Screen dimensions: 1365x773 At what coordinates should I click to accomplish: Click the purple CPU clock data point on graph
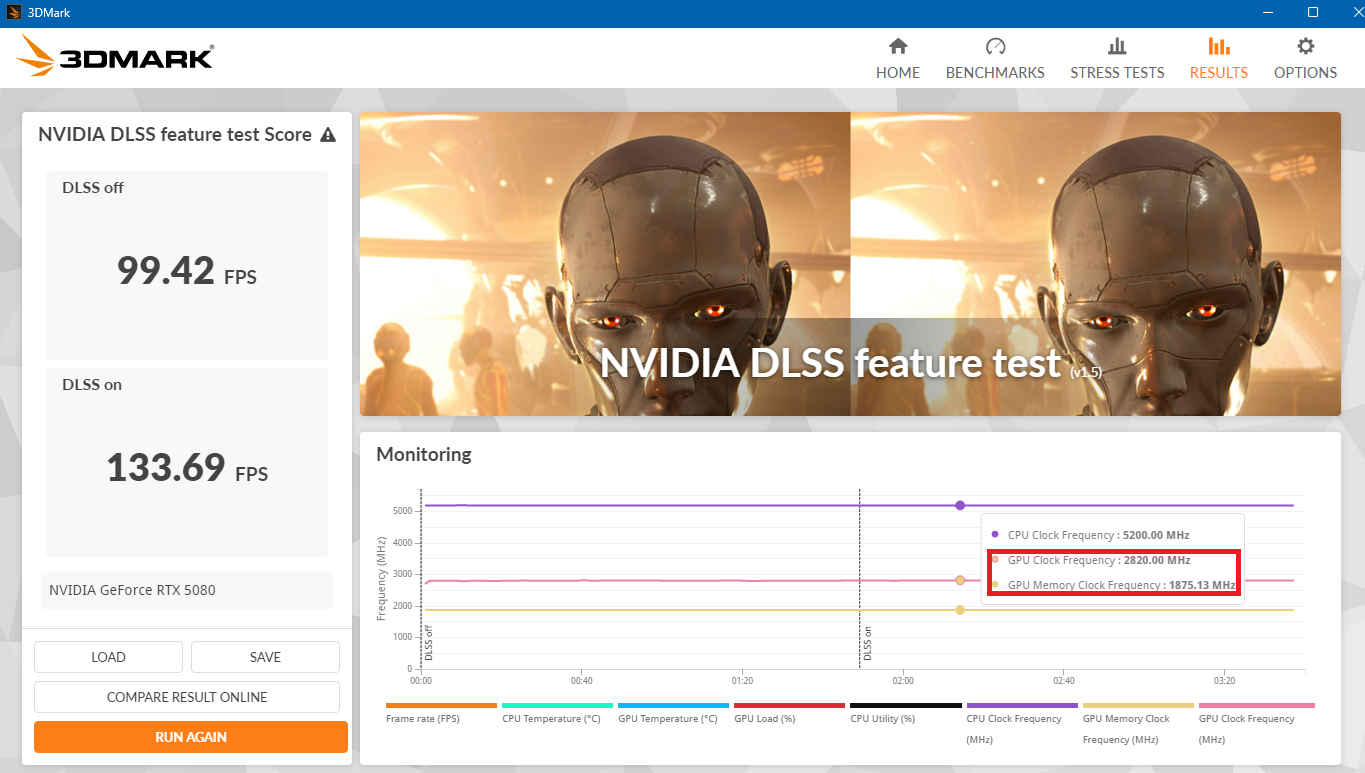point(960,506)
